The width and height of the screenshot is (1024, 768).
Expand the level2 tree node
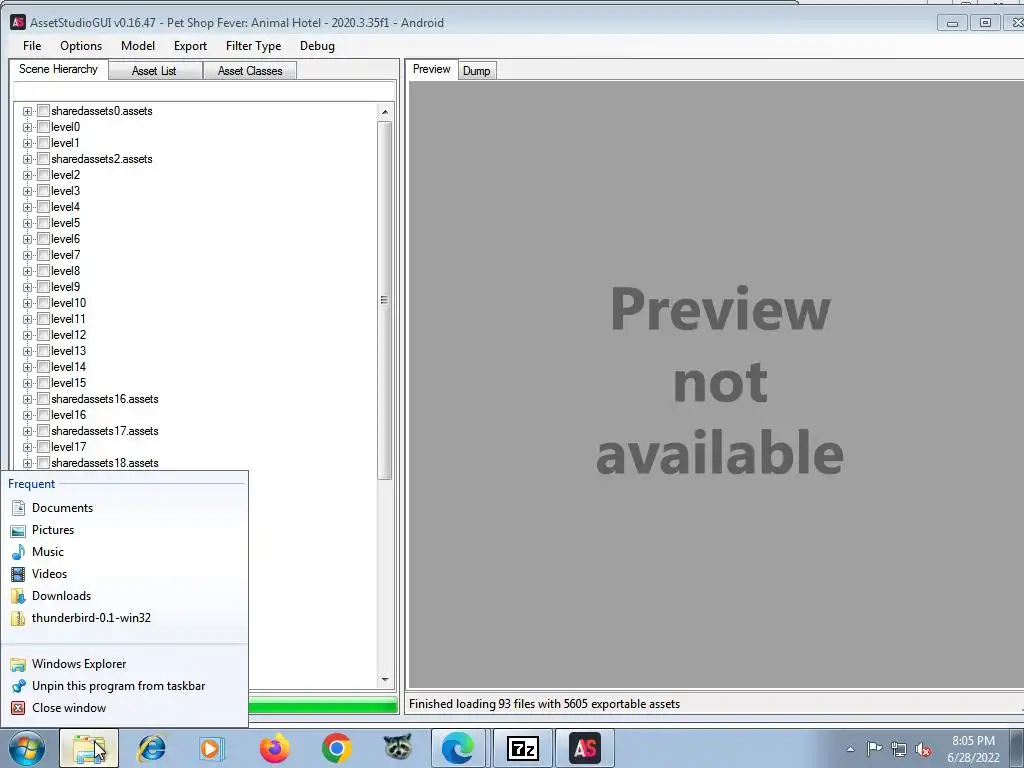(x=27, y=175)
